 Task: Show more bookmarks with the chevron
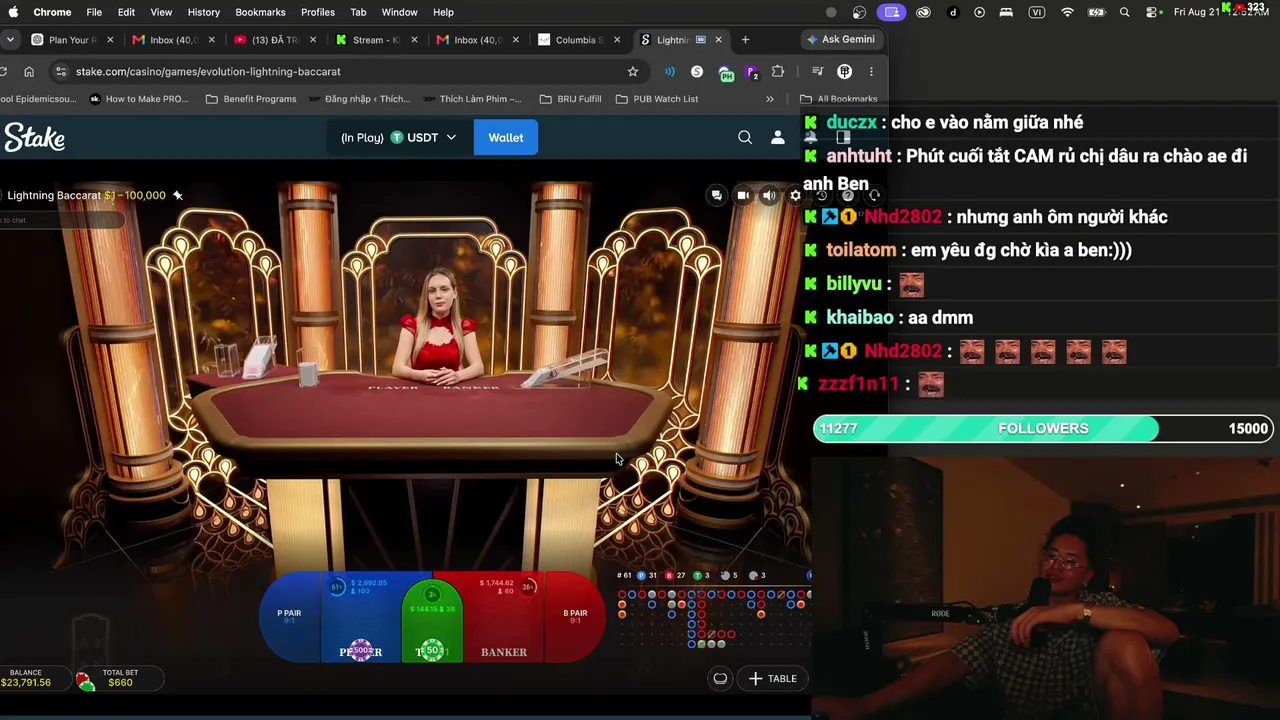click(x=770, y=99)
